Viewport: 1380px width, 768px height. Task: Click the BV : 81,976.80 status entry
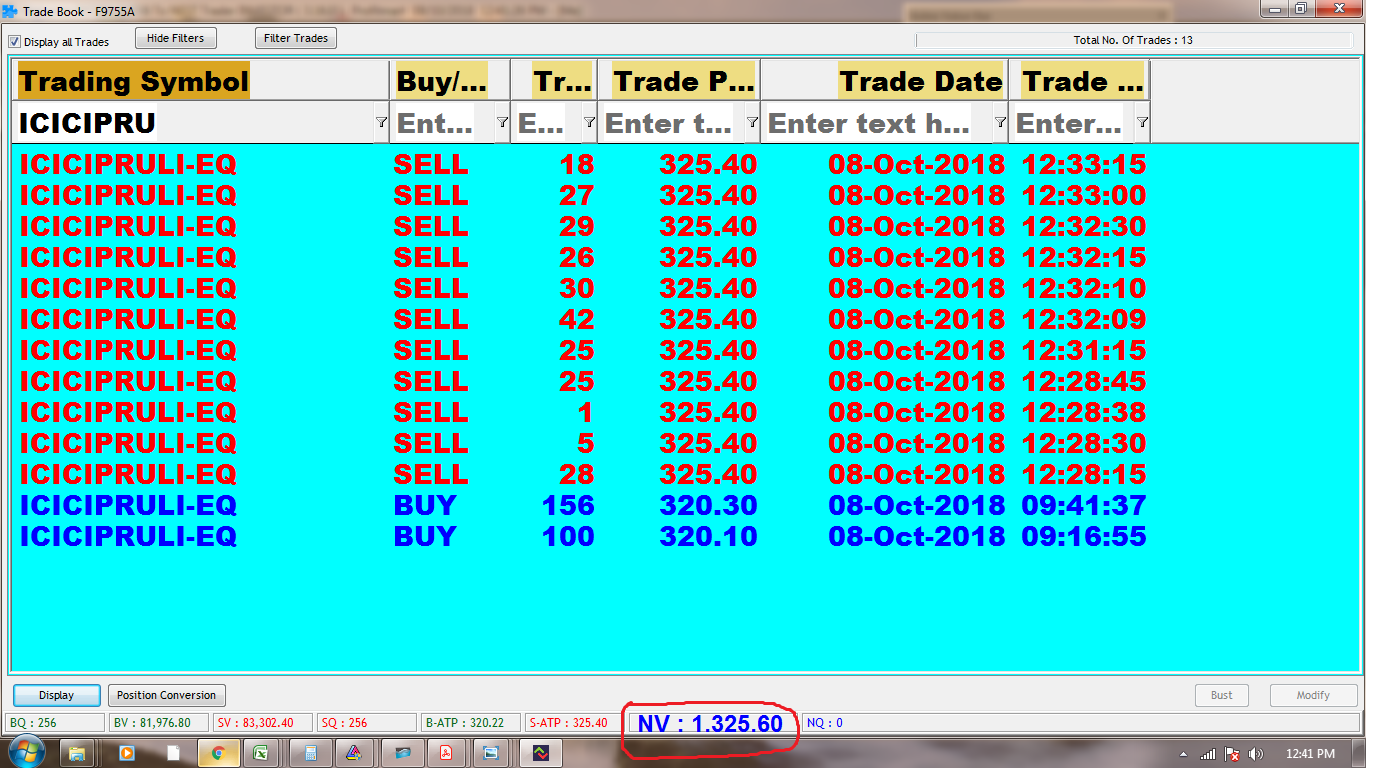point(159,723)
